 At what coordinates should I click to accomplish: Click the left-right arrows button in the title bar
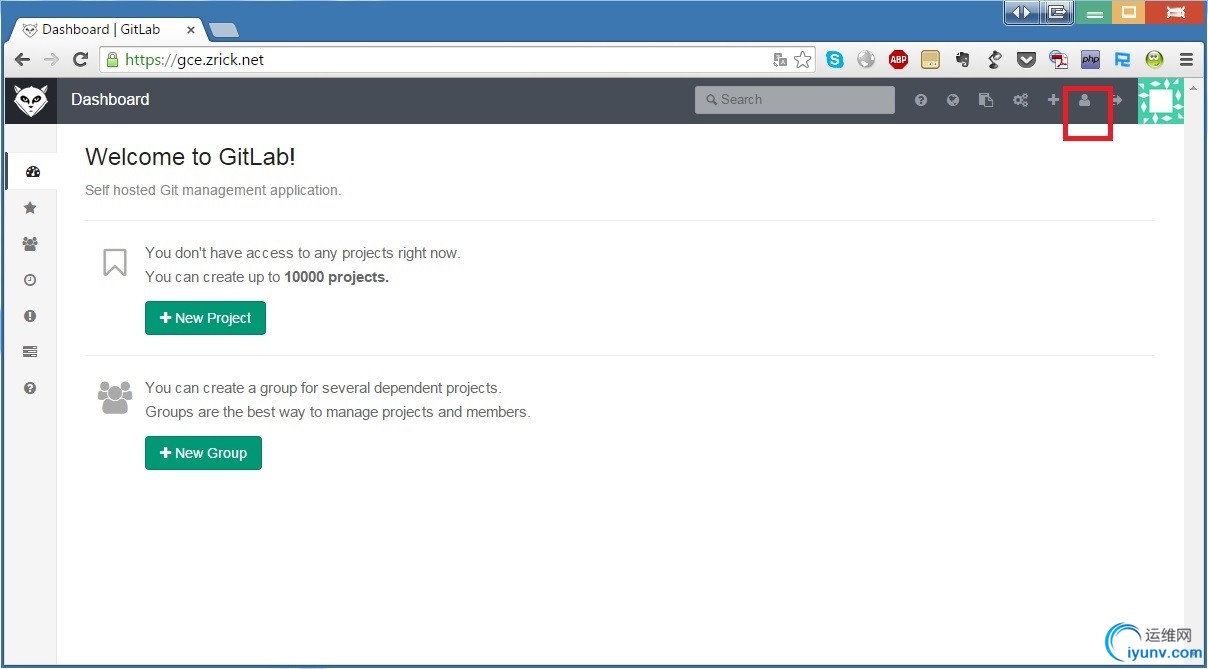click(x=1021, y=13)
